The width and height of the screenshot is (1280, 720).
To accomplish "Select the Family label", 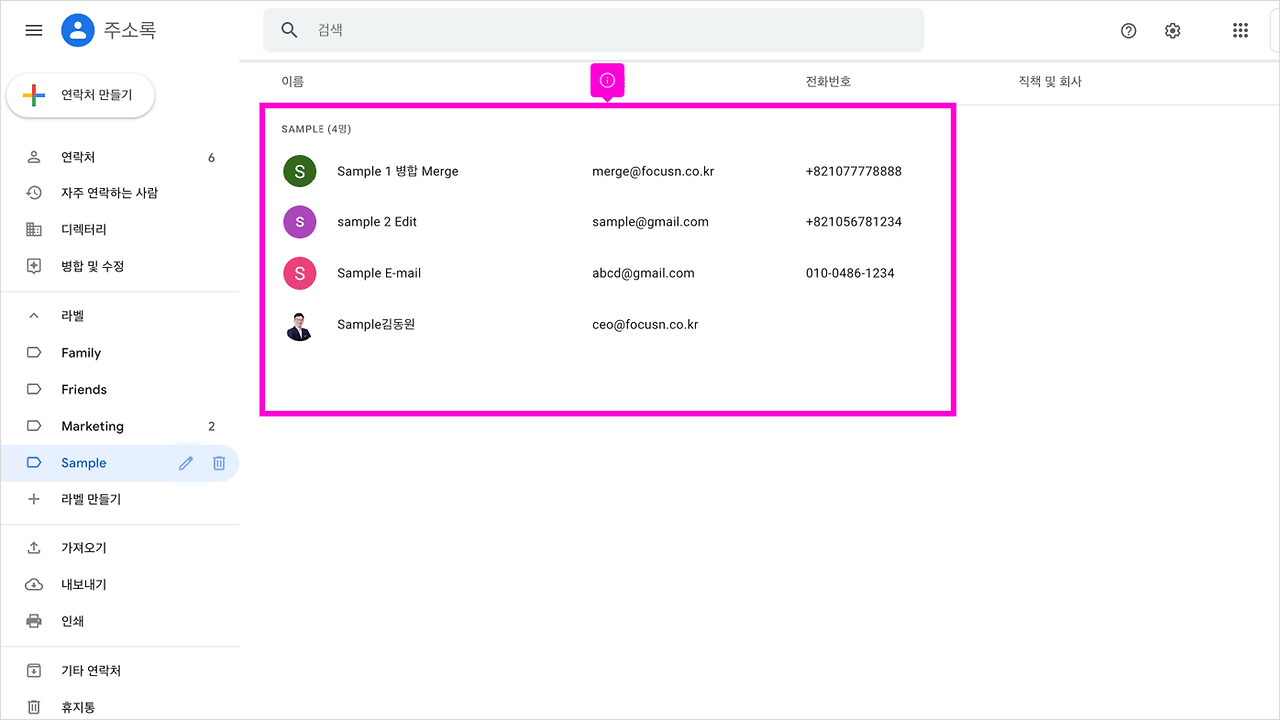I will pos(81,352).
